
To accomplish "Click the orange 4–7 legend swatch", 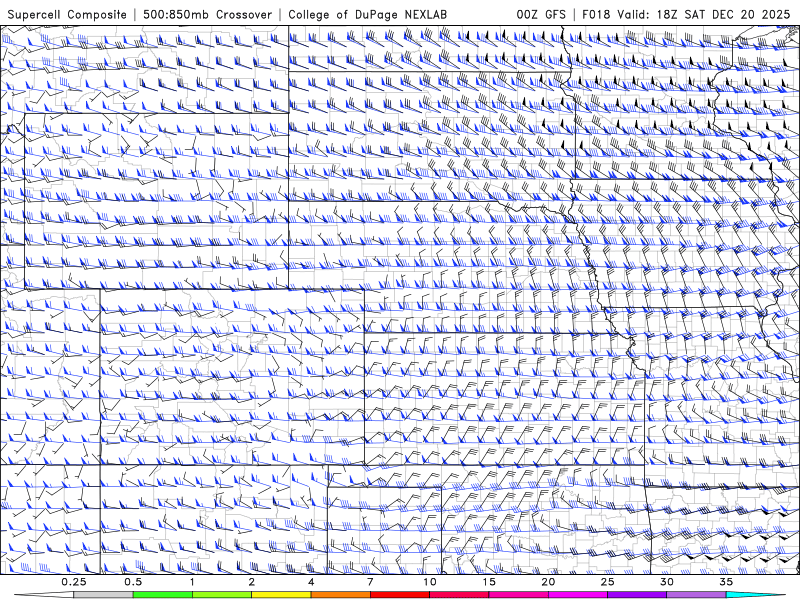I will point(340,595).
